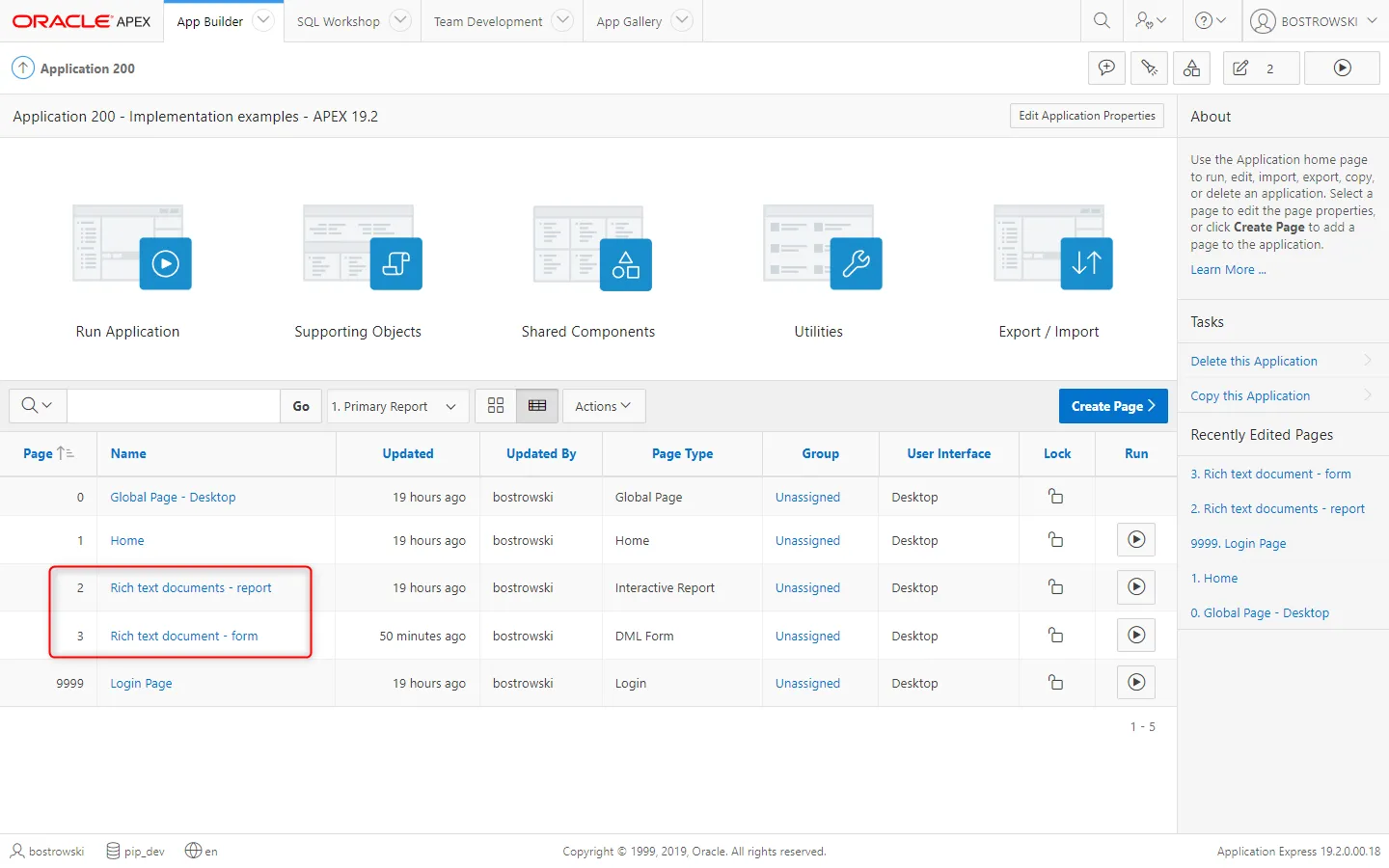Toggle the lock for Home page
1389x868 pixels.
pos(1056,540)
